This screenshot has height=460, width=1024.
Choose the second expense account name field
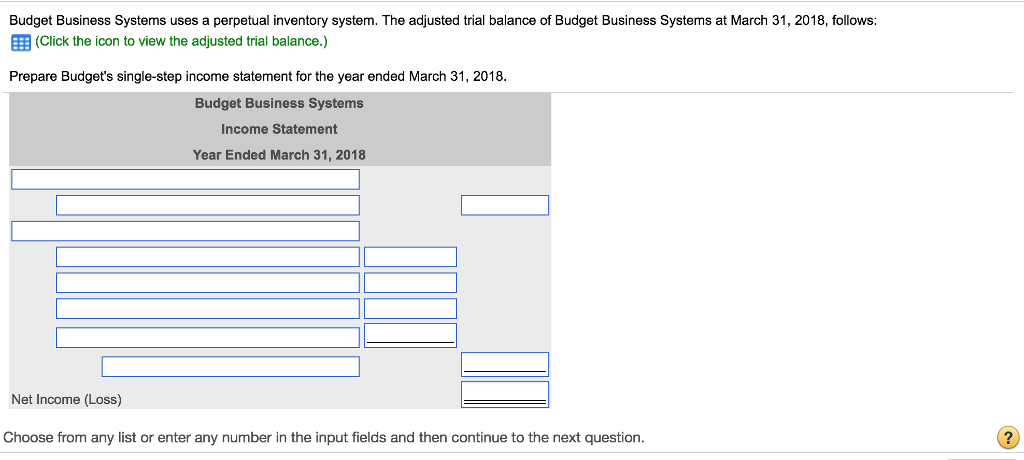(x=208, y=283)
